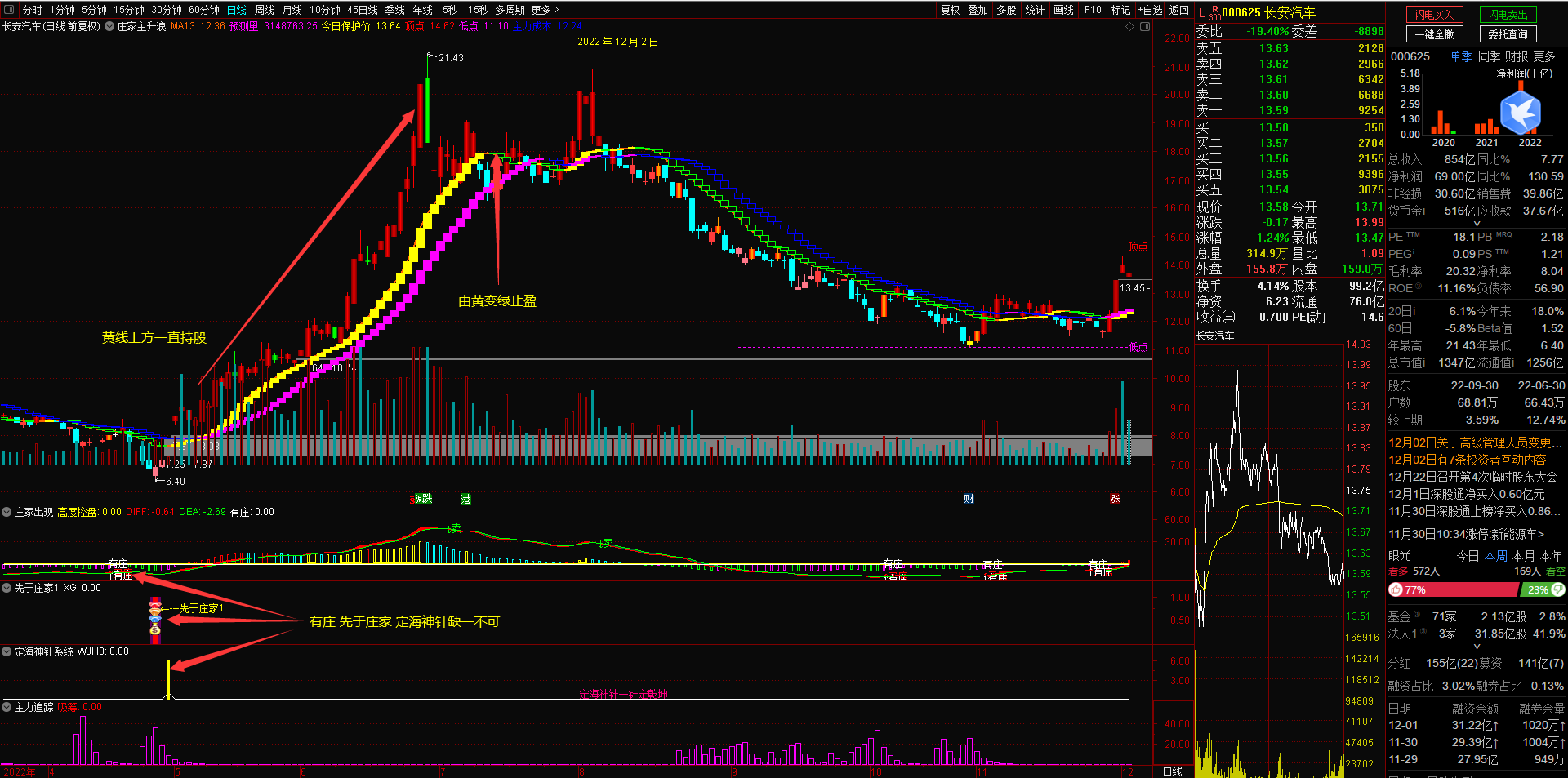Click the green 23% bearish sentiment bar
Image resolution: width=1568 pixels, height=778 pixels.
point(1544,589)
